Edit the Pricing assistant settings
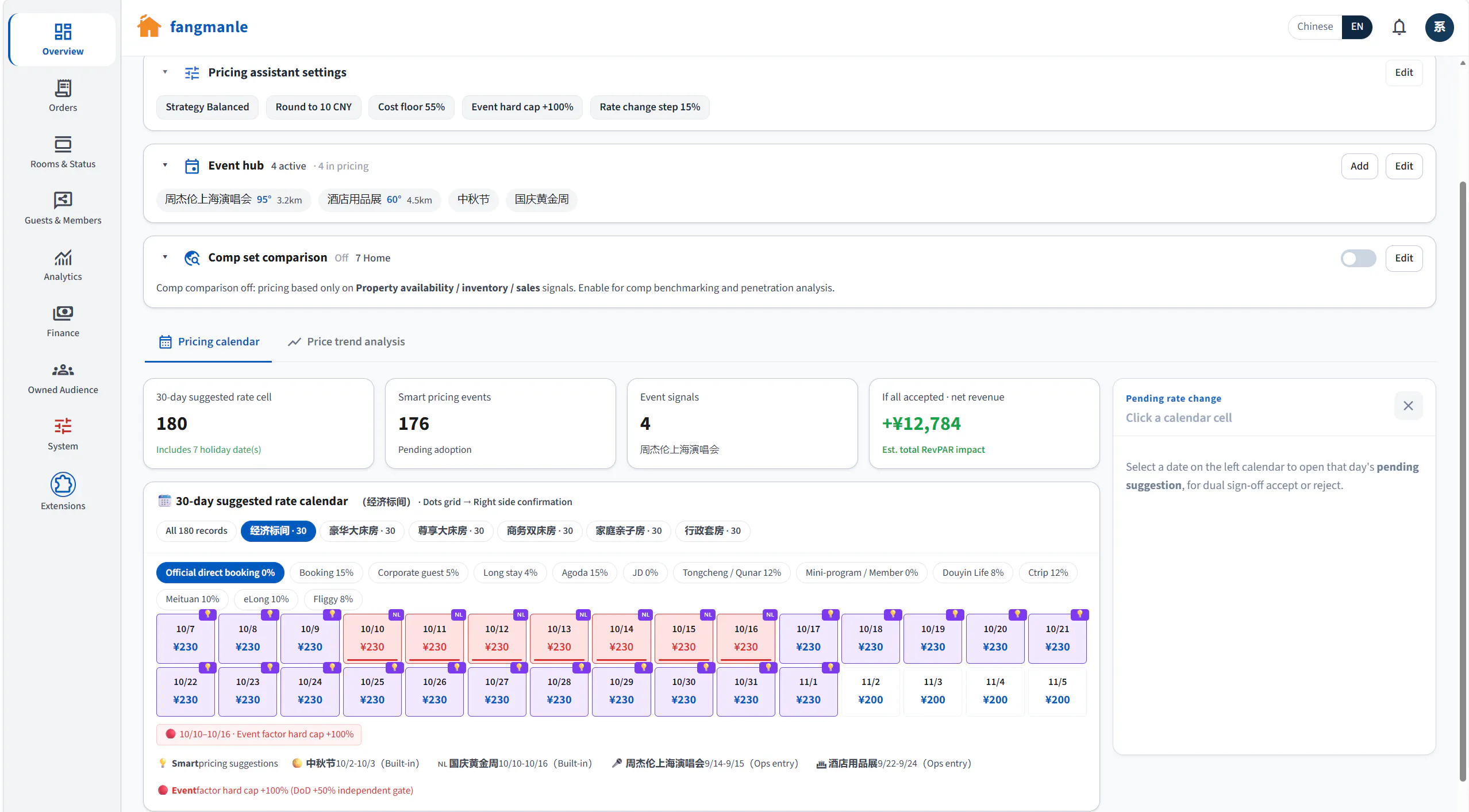The height and width of the screenshot is (812, 1469). pyautogui.click(x=1403, y=72)
